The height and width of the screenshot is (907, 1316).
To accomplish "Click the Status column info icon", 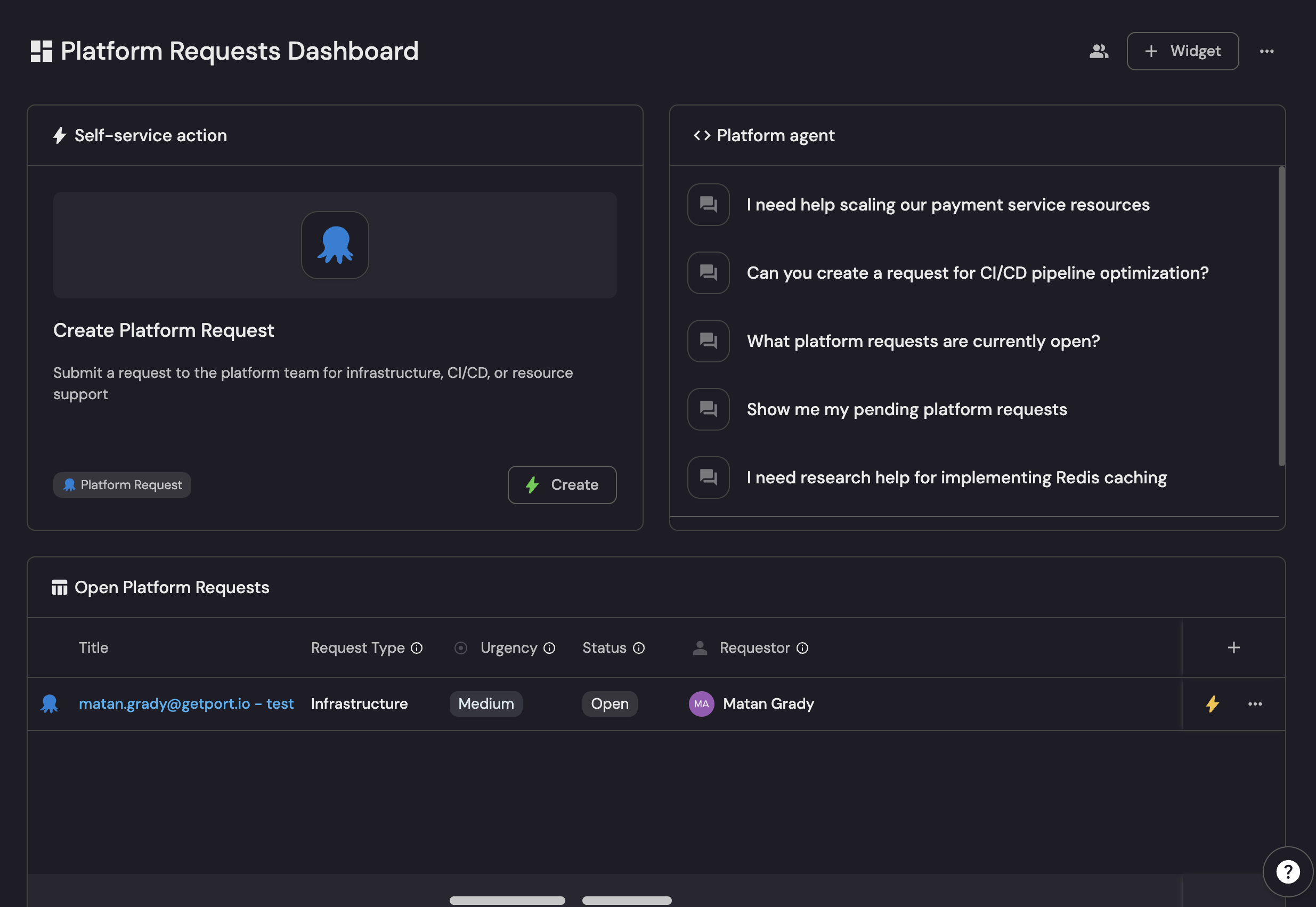I will (639, 648).
